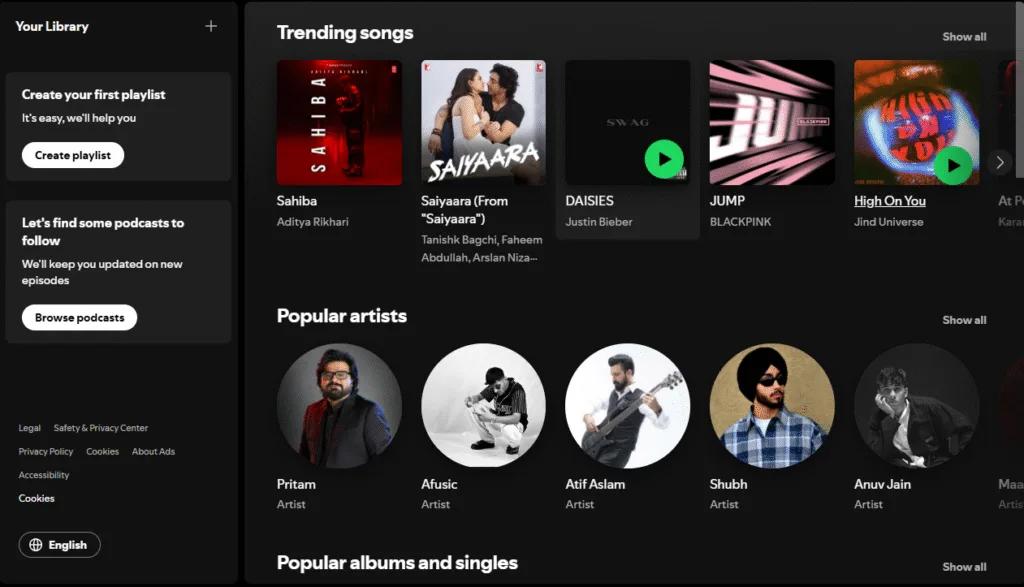Open the Privacy Policy link

(x=46, y=452)
